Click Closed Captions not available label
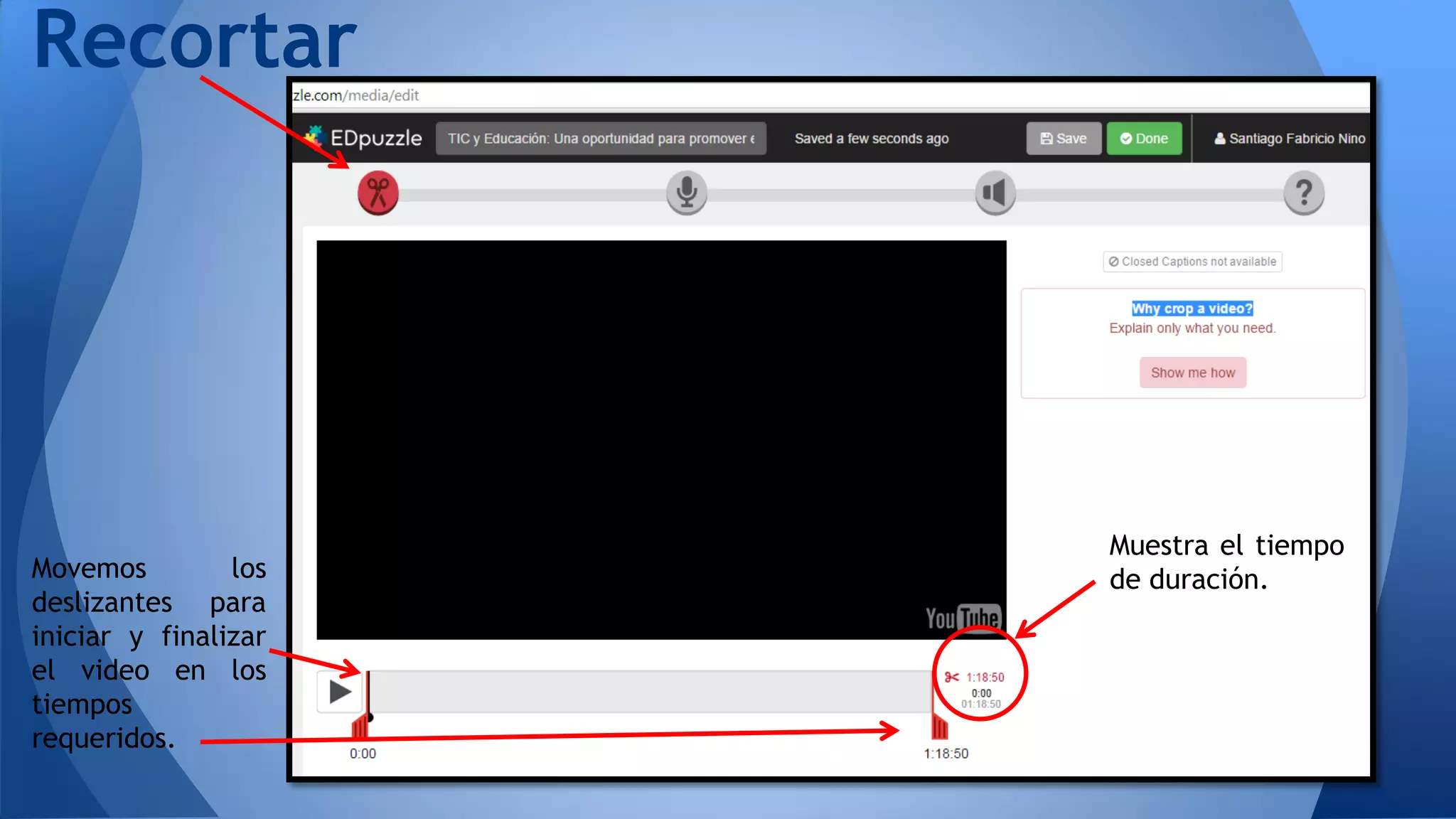This screenshot has height=819, width=1456. 1192,262
